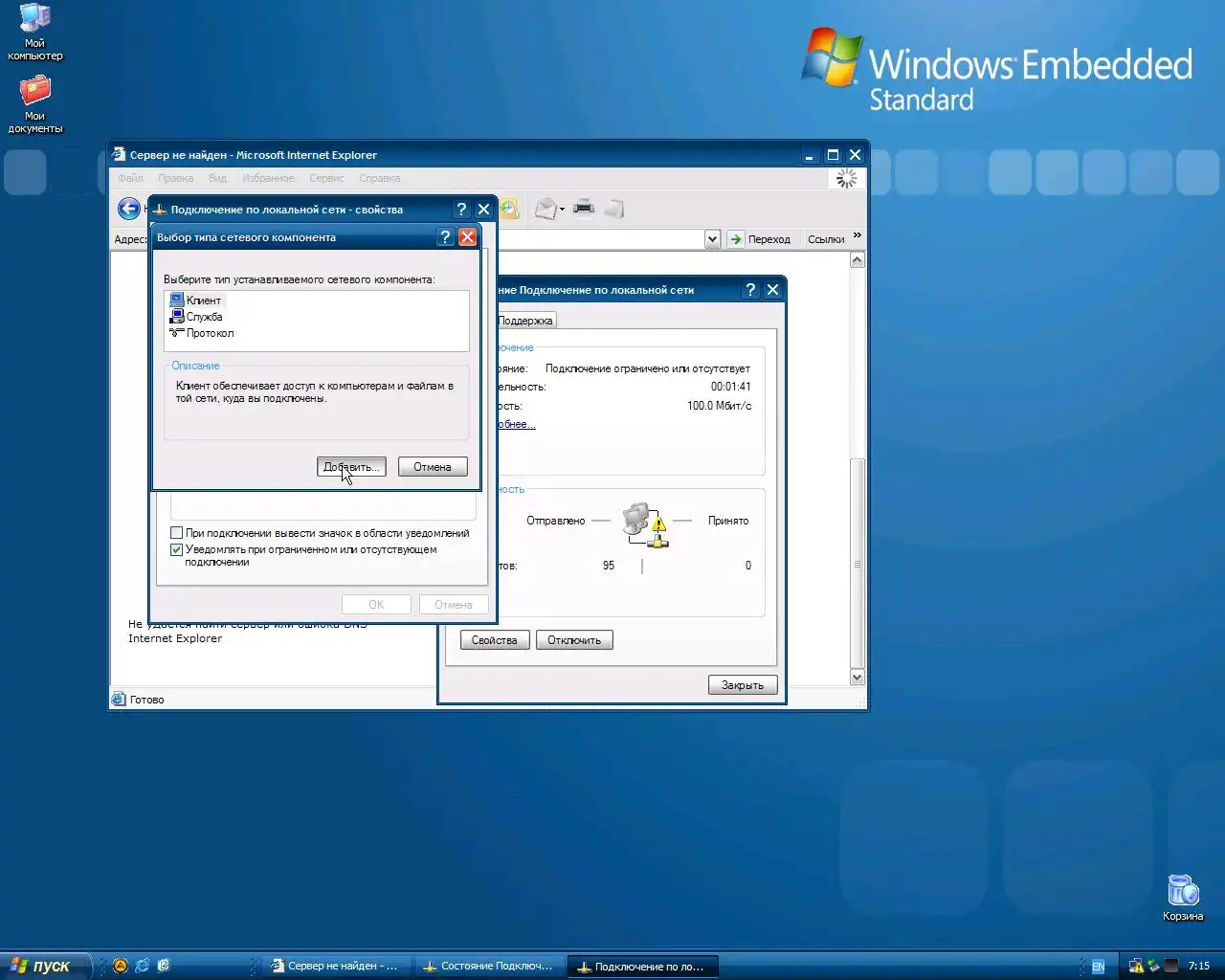This screenshot has height=980, width=1225.
Task: Open the пуск Start menu
Action: (46, 966)
